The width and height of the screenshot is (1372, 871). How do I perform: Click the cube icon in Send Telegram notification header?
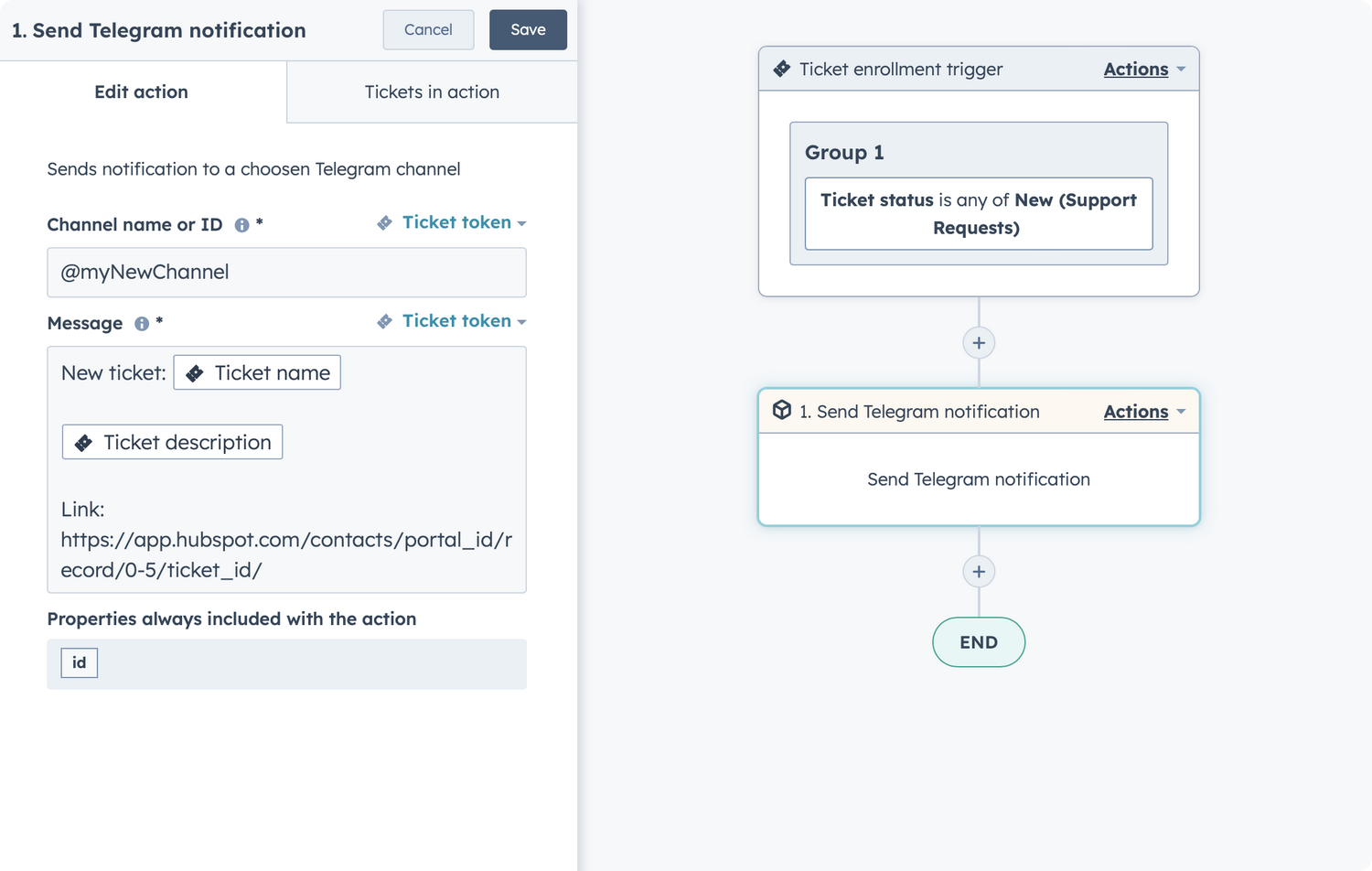pos(782,410)
